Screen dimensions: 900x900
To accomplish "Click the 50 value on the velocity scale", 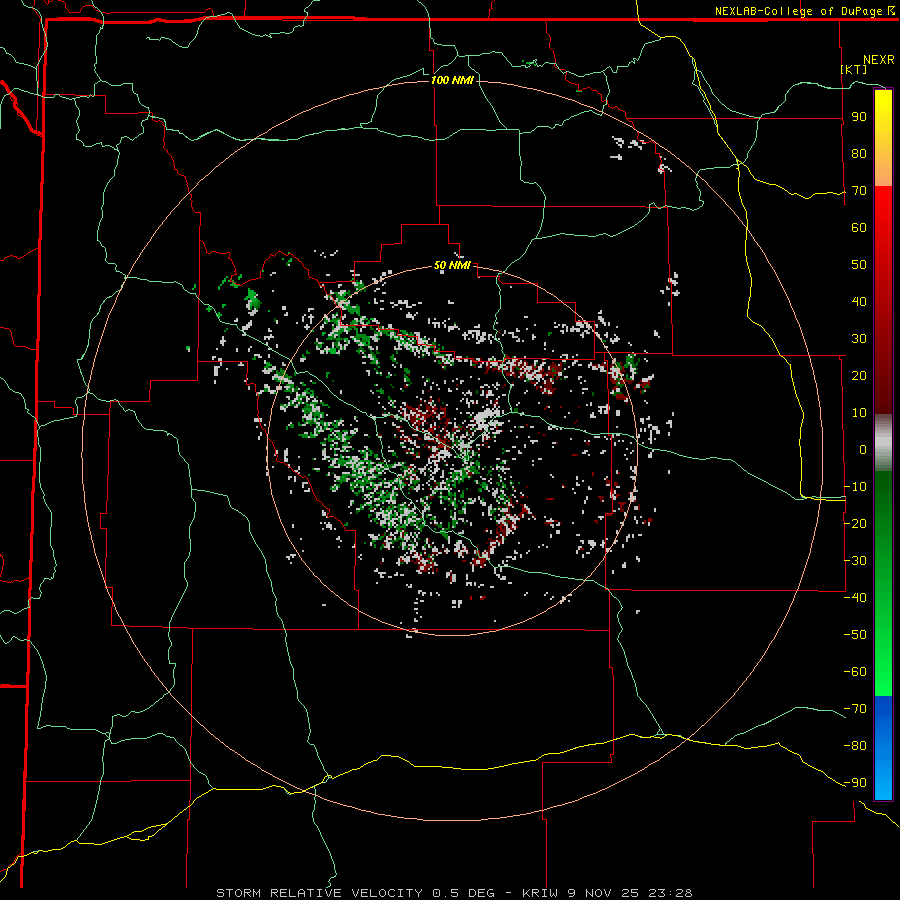I will 859,265.
